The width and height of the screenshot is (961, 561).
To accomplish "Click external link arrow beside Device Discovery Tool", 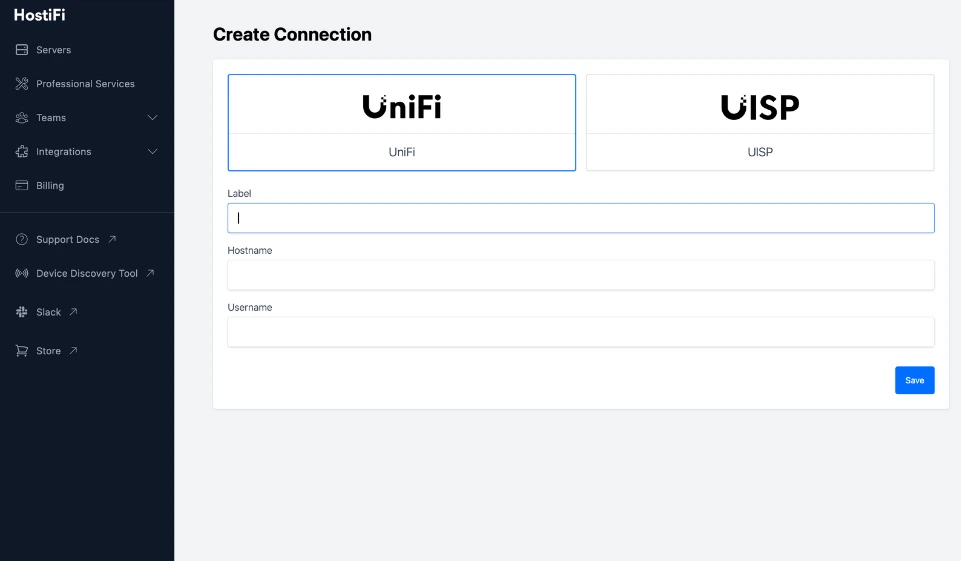I will coord(150,273).
